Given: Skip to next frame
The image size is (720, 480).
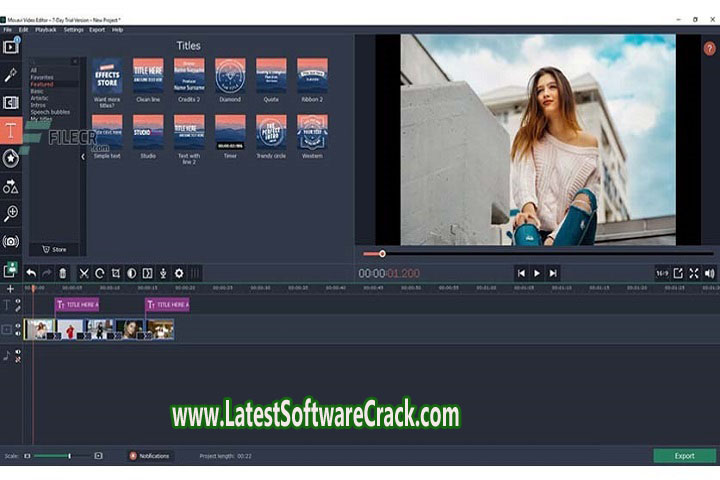Looking at the screenshot, I should pos(553,273).
